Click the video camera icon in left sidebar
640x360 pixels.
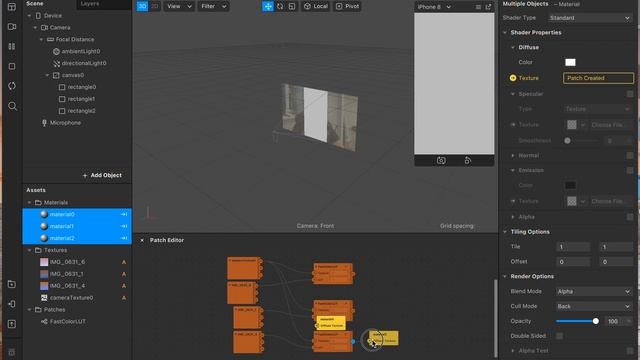click(x=12, y=27)
